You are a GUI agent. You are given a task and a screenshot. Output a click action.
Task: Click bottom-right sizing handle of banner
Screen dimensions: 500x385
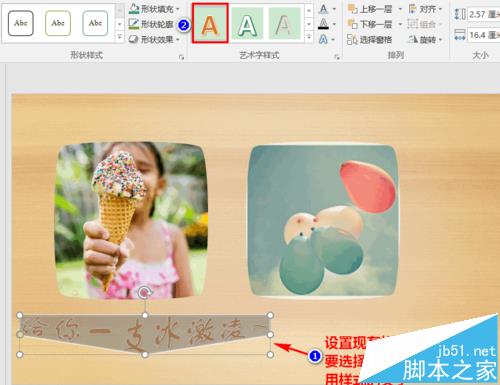(x=270, y=355)
